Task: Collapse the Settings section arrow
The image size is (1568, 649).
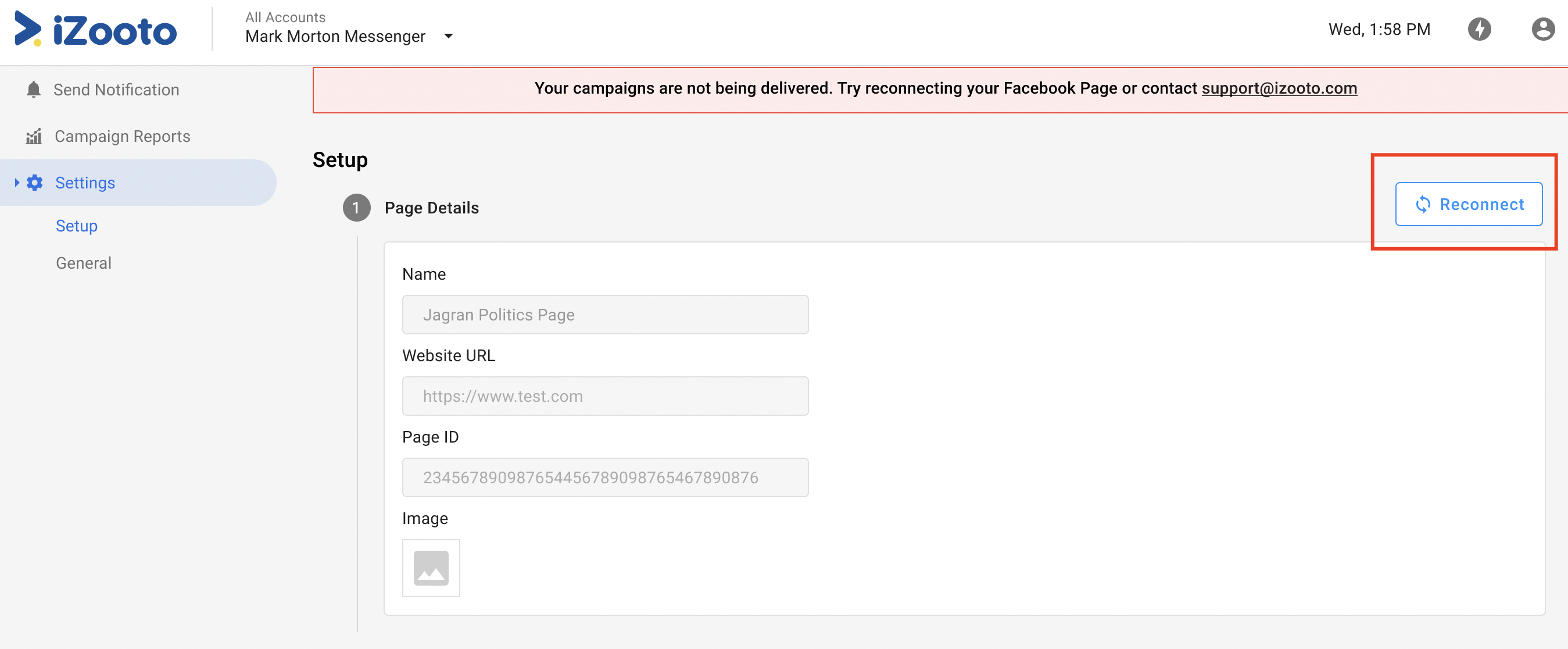Action: tap(16, 183)
